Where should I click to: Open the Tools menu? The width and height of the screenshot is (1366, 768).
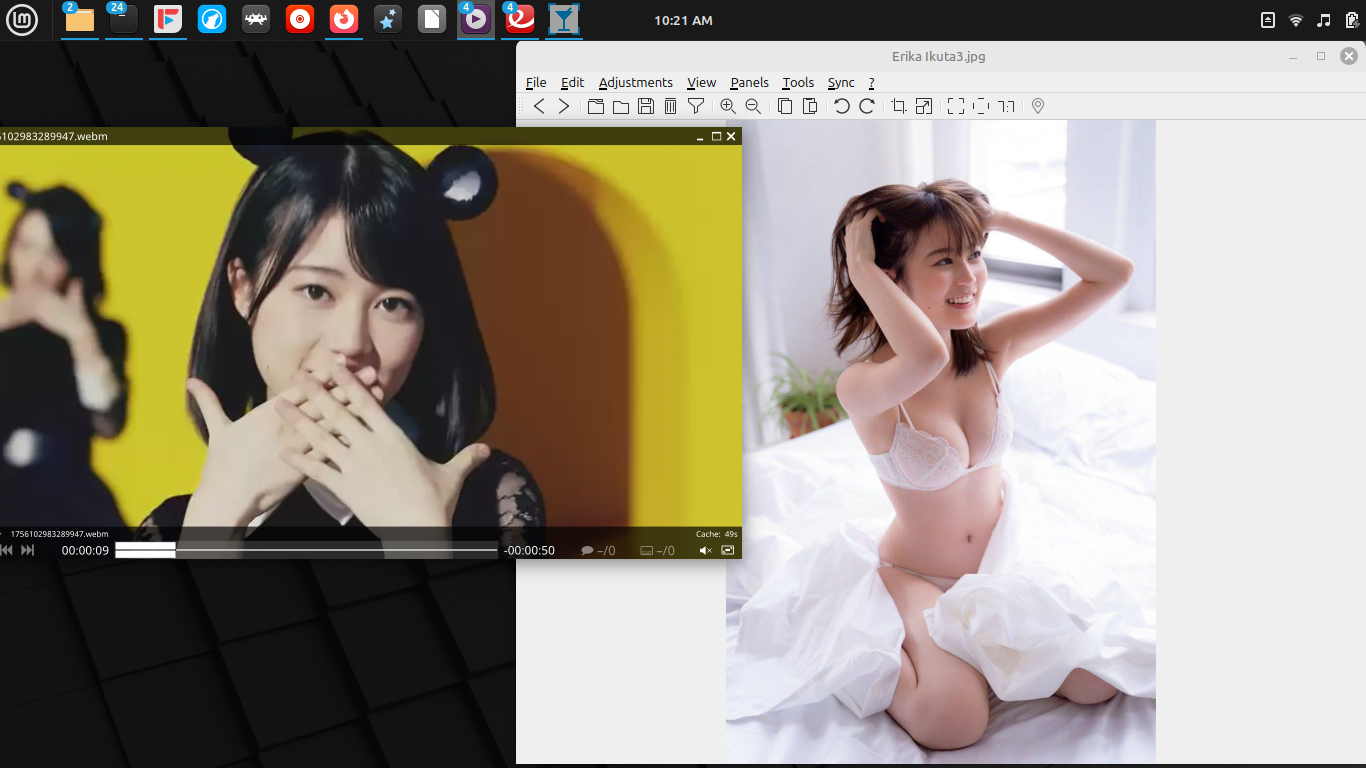point(798,83)
